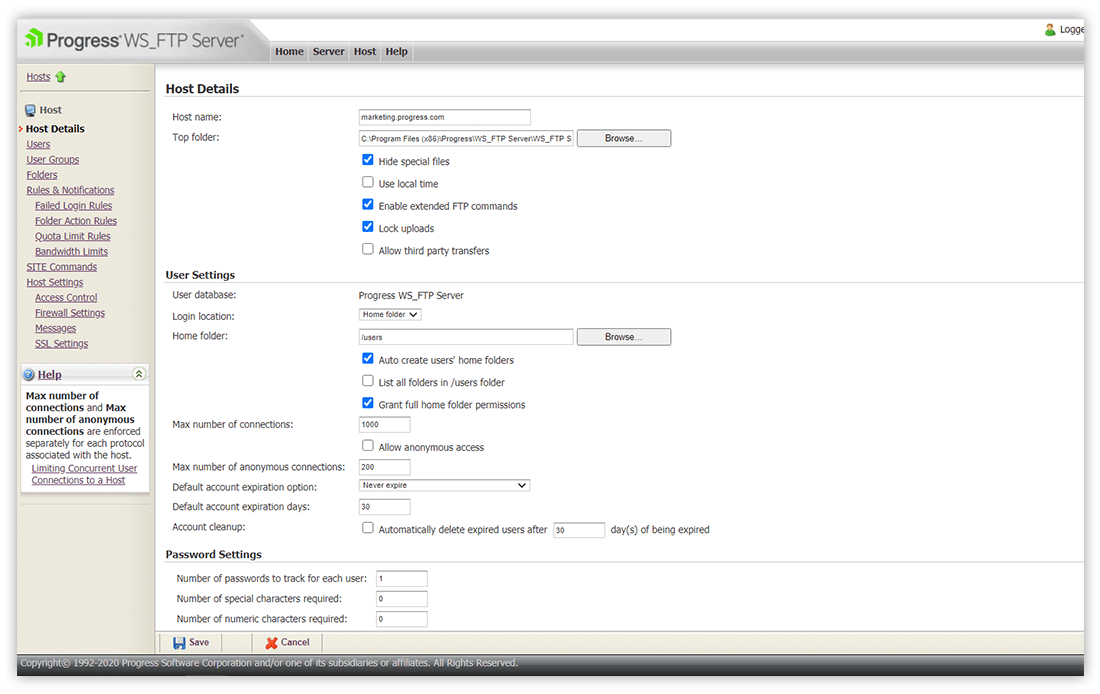The height and width of the screenshot is (694, 1100).
Task: Check Automatically delete expired users
Action: point(368,528)
